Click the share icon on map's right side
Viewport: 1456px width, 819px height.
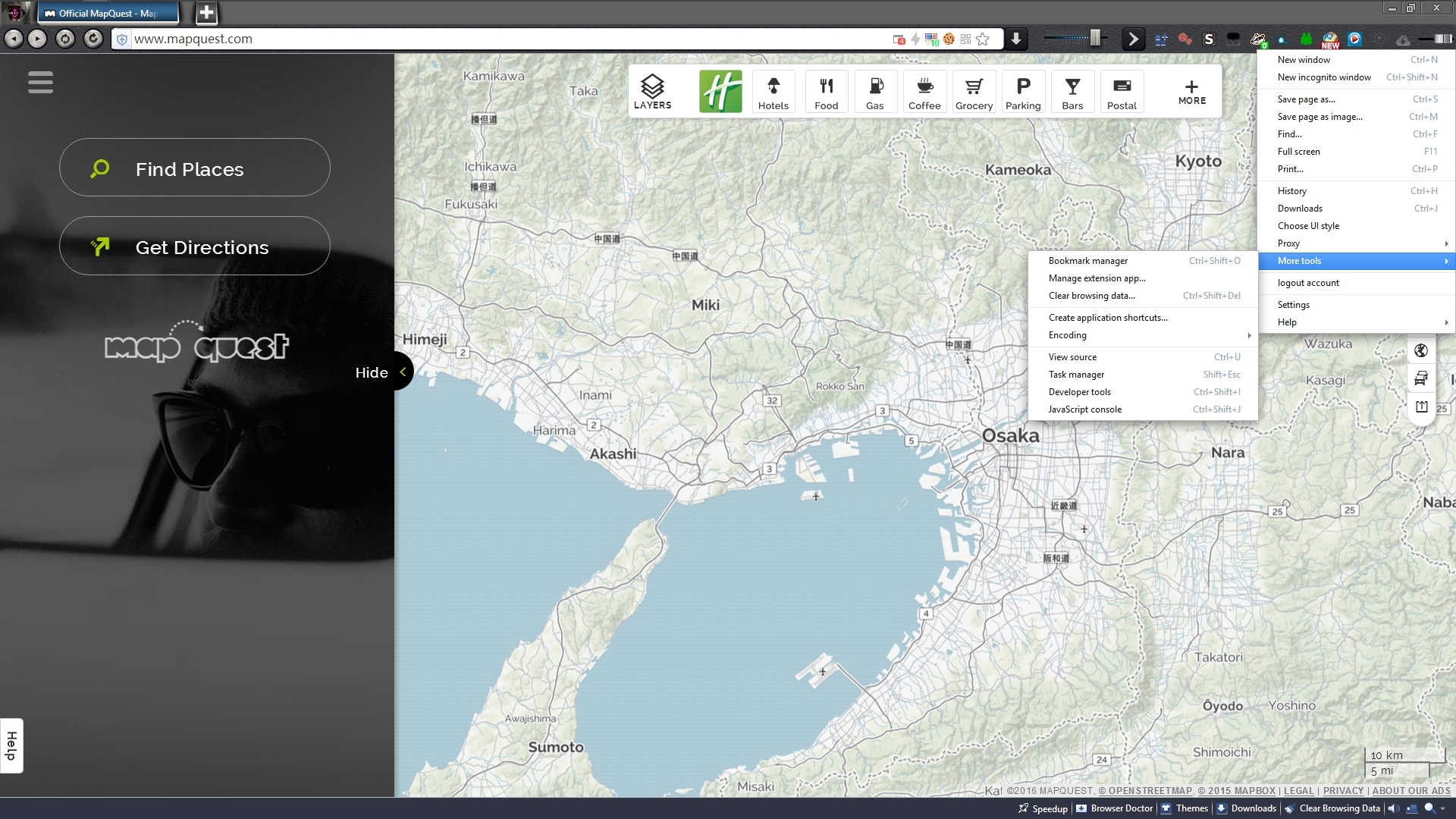(x=1421, y=407)
